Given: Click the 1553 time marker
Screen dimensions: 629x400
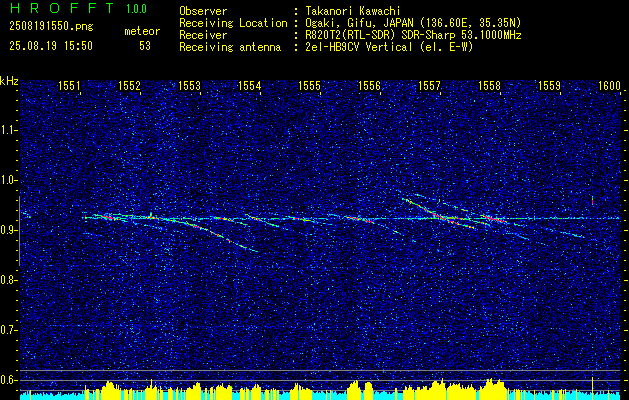Looking at the screenshot, I should point(189,85).
